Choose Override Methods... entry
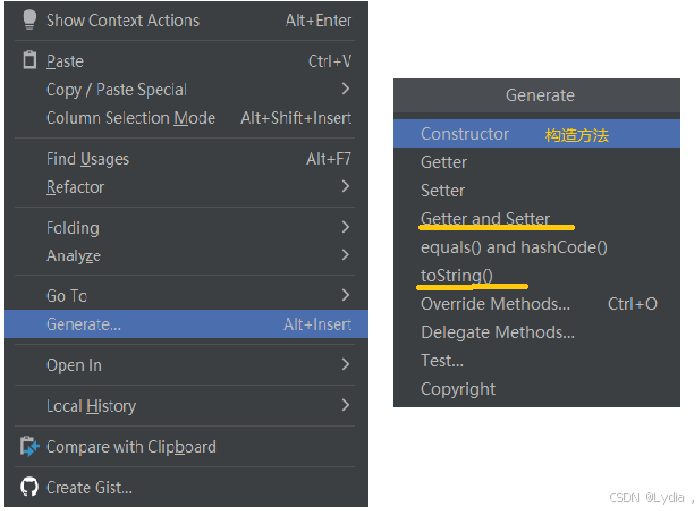Image resolution: width=698 pixels, height=511 pixels. 495,304
